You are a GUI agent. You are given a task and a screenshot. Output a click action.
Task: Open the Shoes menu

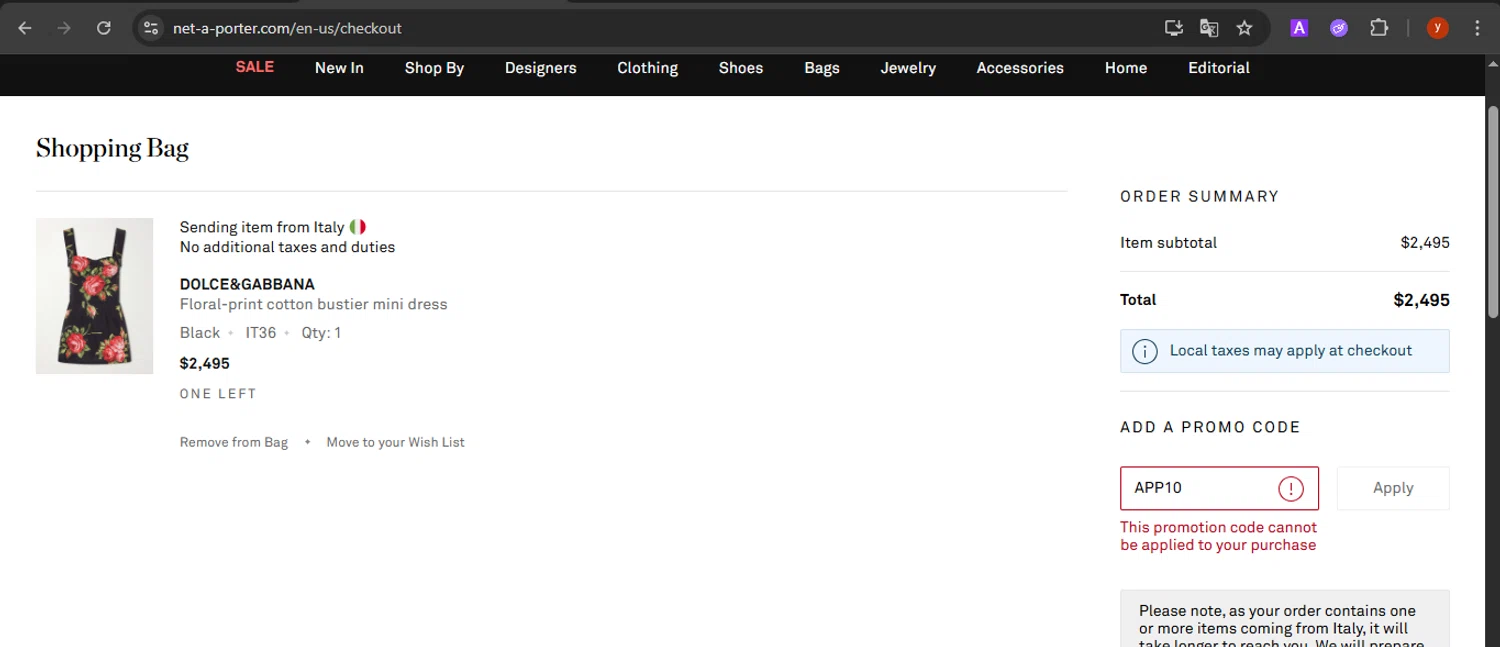(741, 68)
